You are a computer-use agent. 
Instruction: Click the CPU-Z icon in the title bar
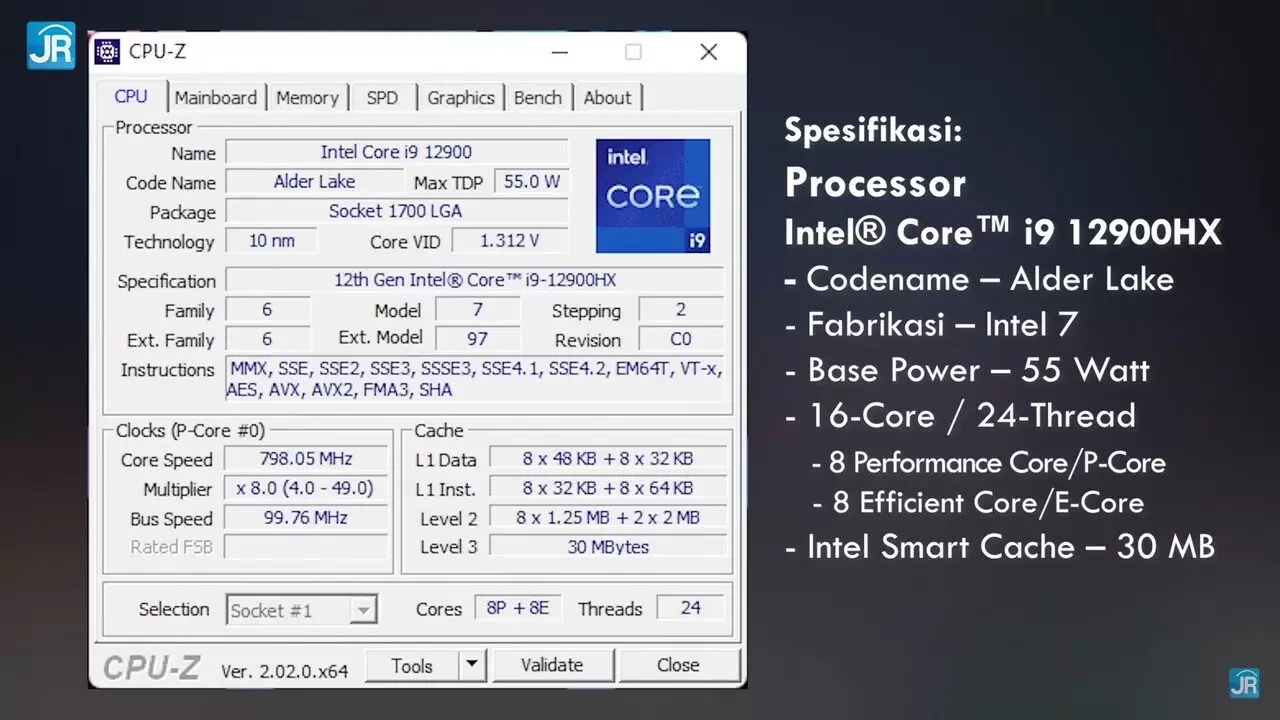(104, 51)
